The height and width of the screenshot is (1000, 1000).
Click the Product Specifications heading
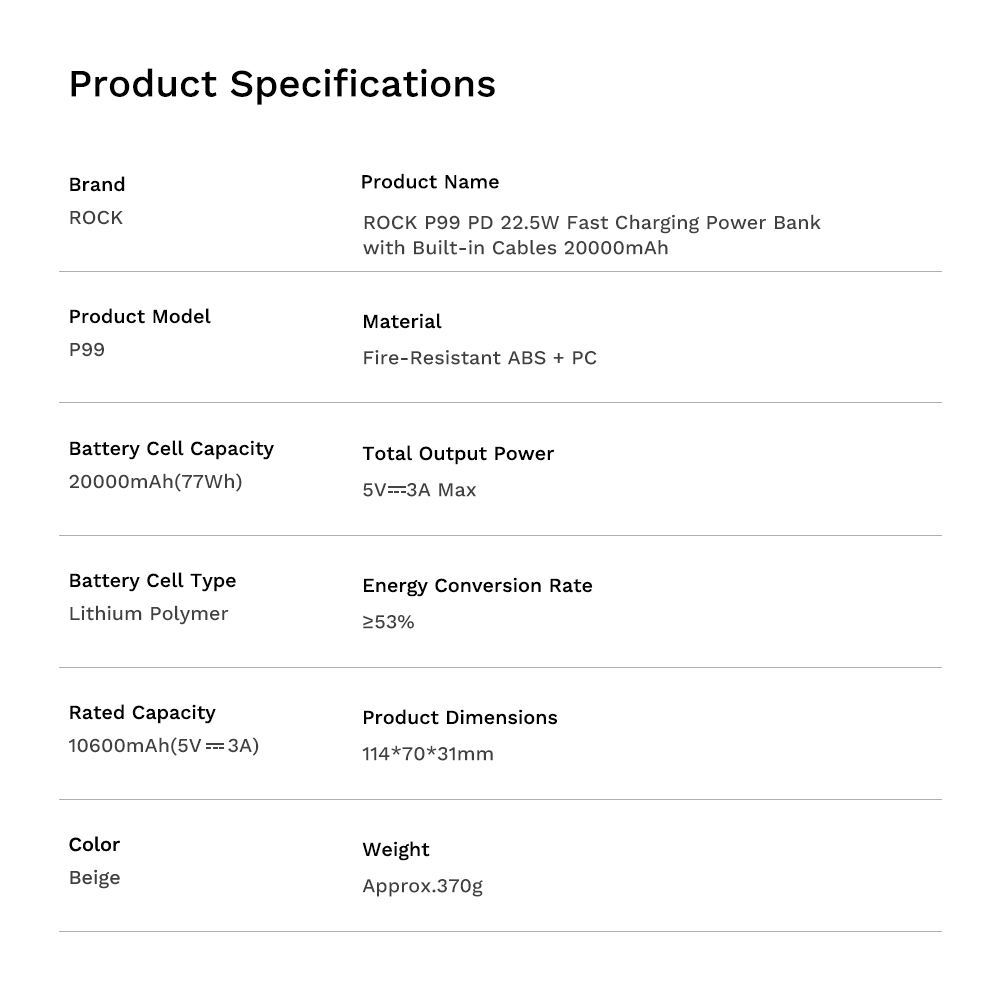click(282, 84)
